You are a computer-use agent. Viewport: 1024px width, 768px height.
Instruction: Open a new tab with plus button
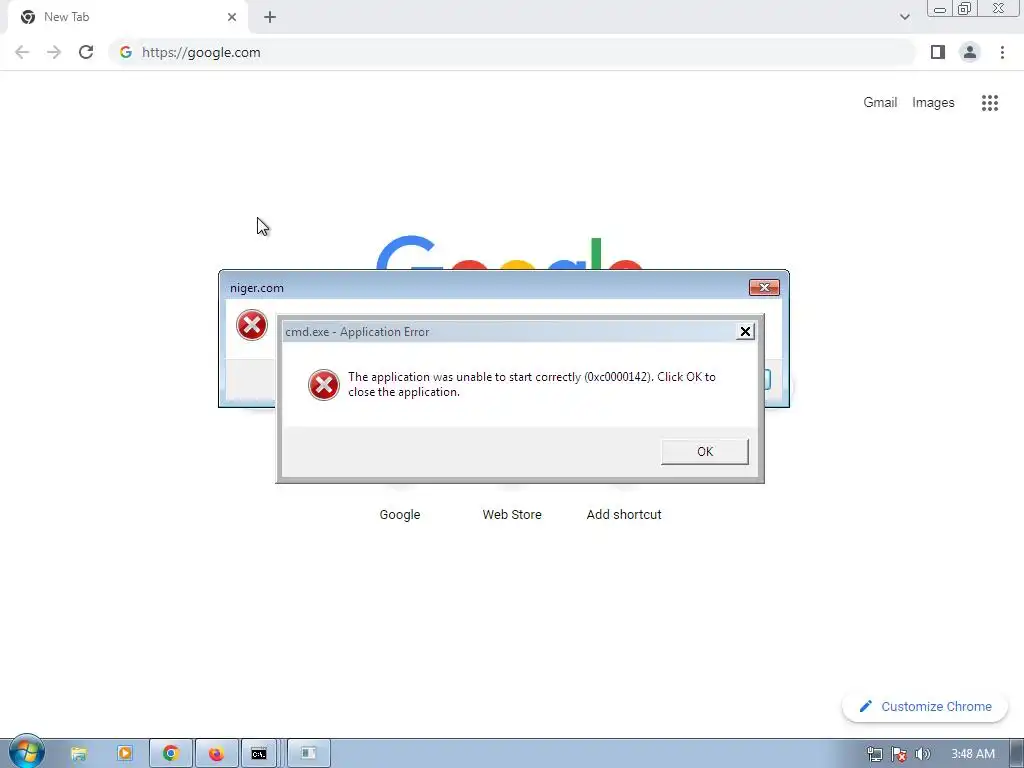pos(270,17)
